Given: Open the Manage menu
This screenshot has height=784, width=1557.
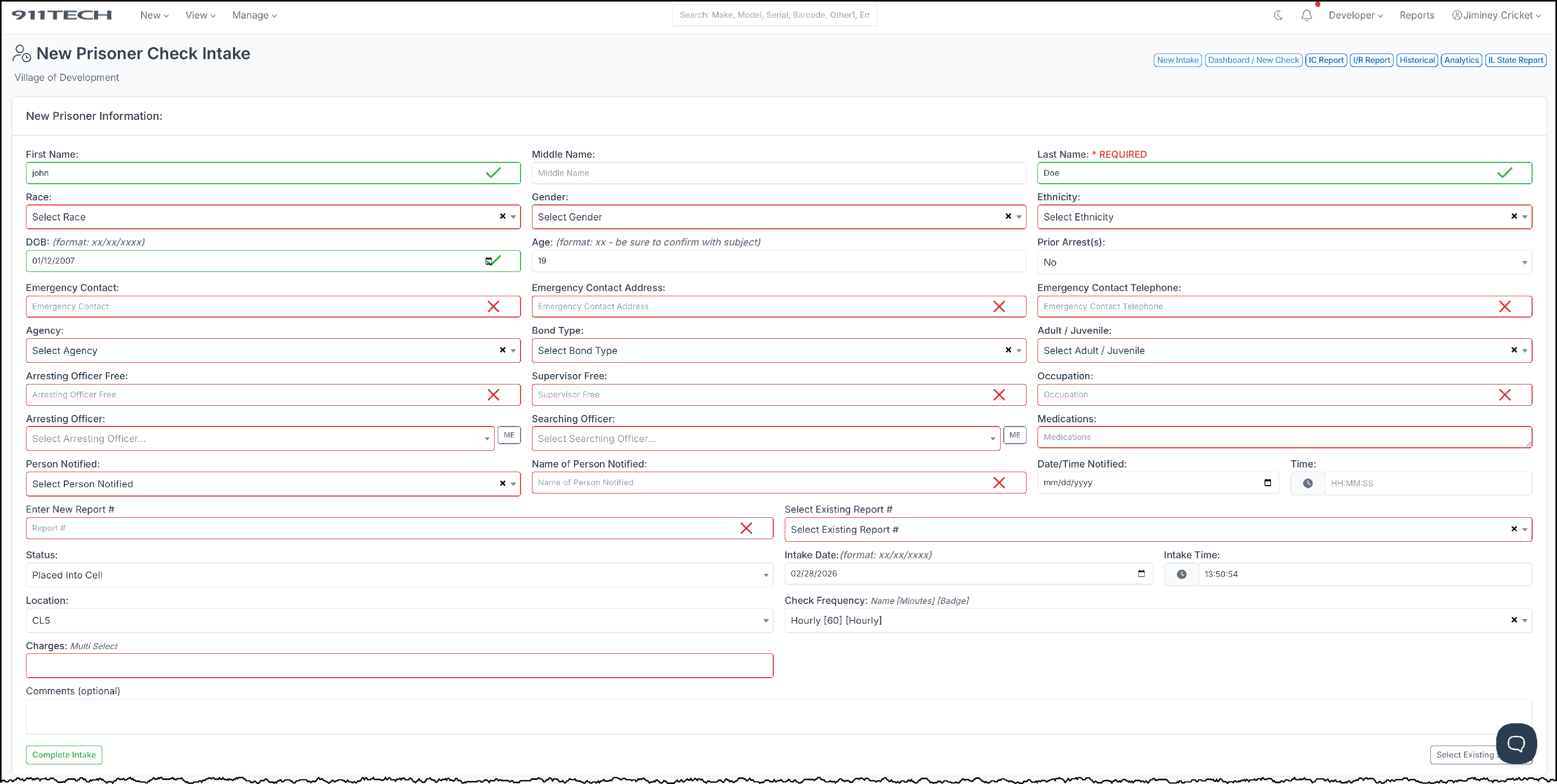Looking at the screenshot, I should (x=254, y=15).
